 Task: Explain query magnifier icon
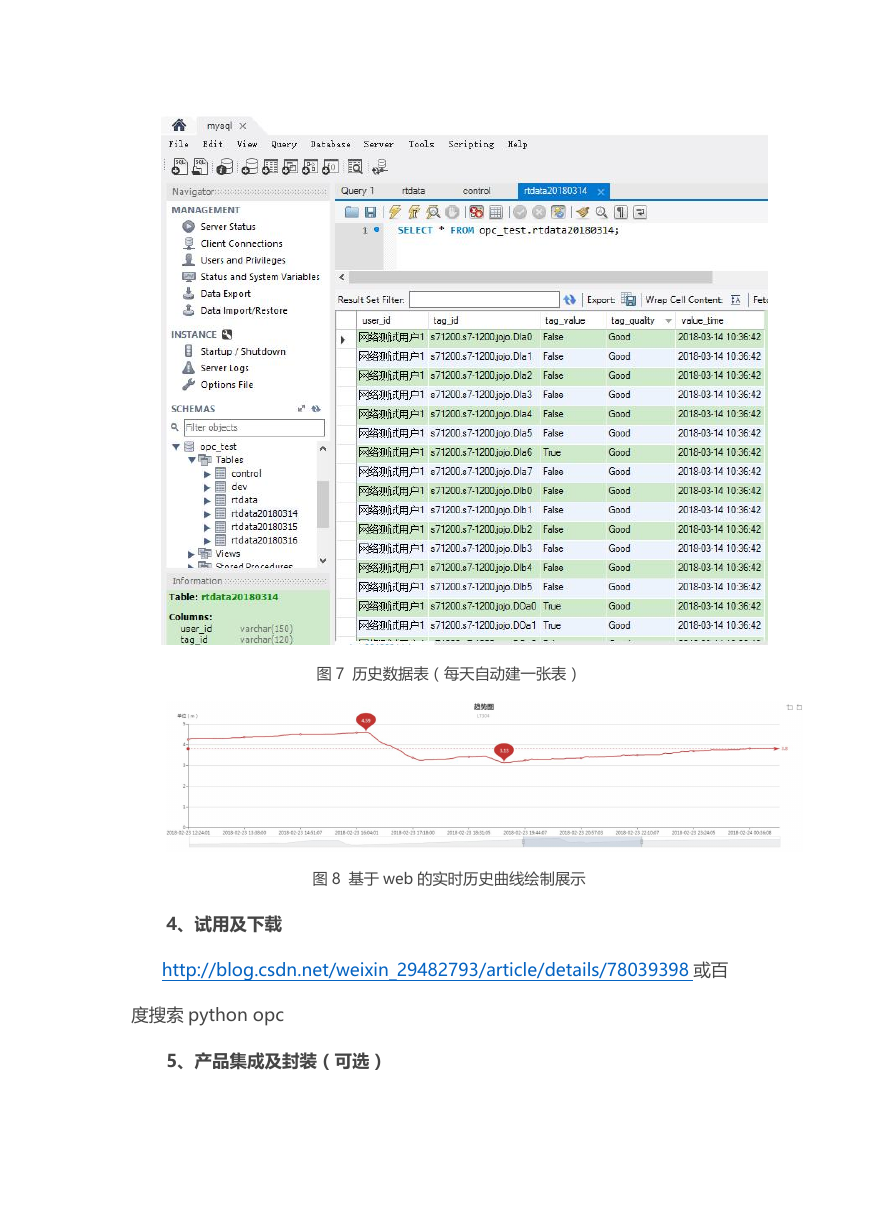[433, 213]
